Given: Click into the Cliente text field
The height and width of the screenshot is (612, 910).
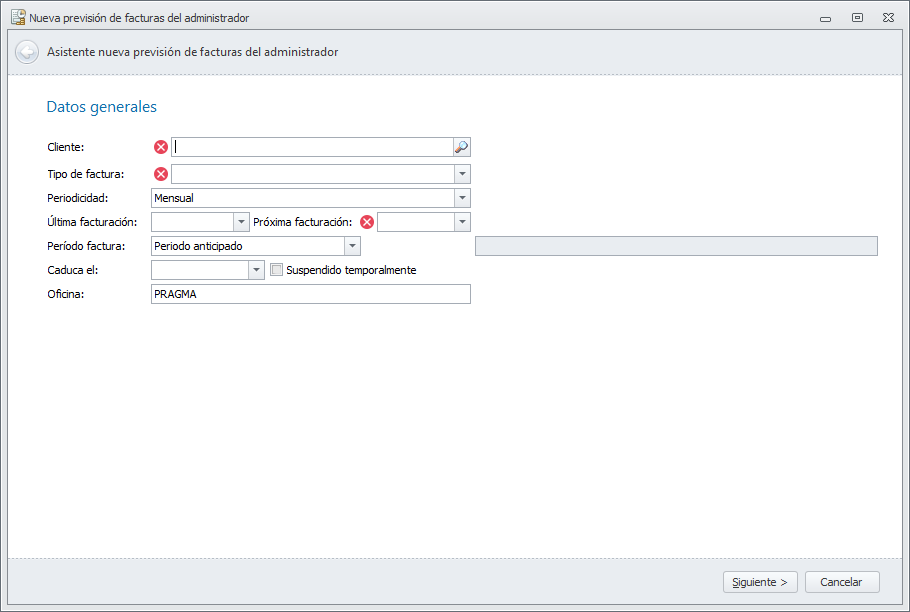Looking at the screenshot, I should coord(312,147).
